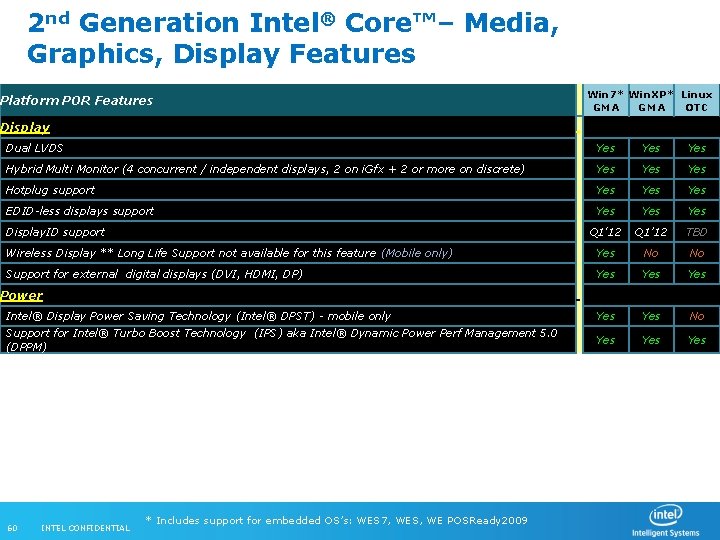720x540 pixels.
Task: Click the footnote about embedded OS support
Action: (x=336, y=520)
